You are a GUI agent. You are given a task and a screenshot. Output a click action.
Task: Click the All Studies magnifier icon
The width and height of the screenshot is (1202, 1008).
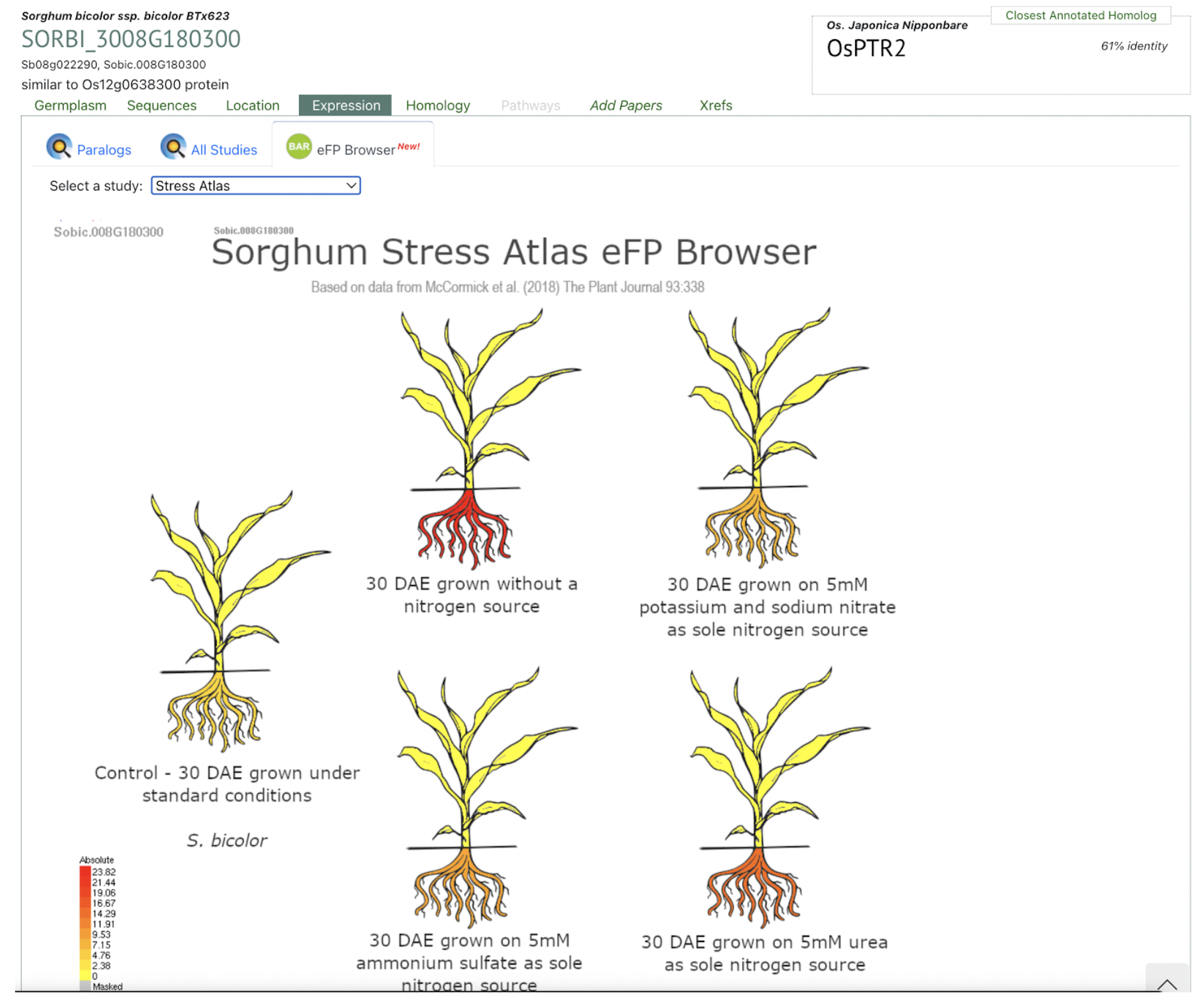pos(173,147)
